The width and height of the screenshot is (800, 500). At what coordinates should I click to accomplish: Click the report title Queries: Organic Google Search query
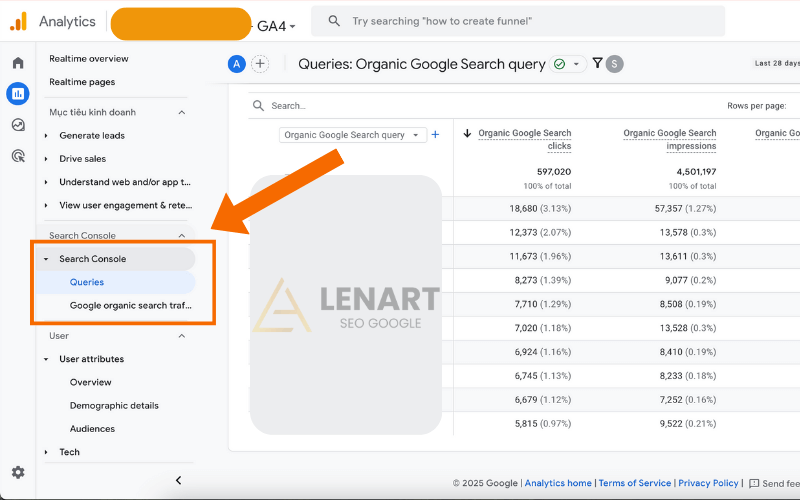pos(421,64)
